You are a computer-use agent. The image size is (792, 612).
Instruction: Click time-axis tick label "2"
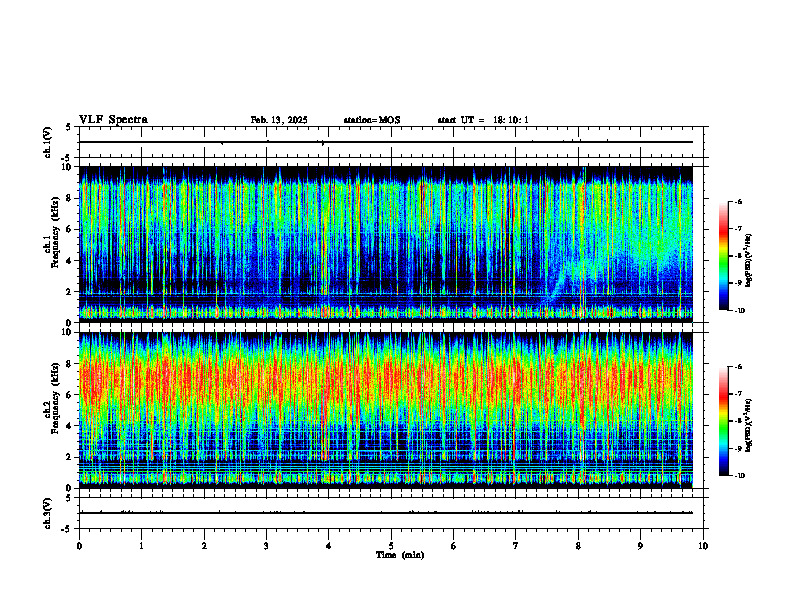(204, 546)
